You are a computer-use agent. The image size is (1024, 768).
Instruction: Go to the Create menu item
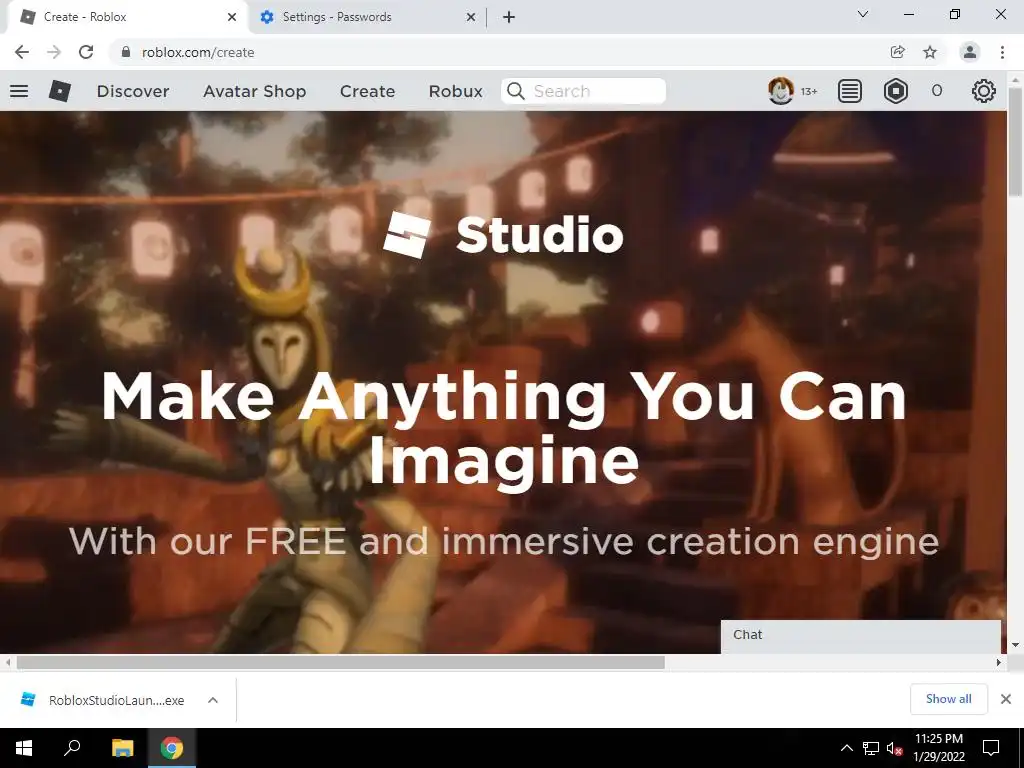(x=367, y=91)
